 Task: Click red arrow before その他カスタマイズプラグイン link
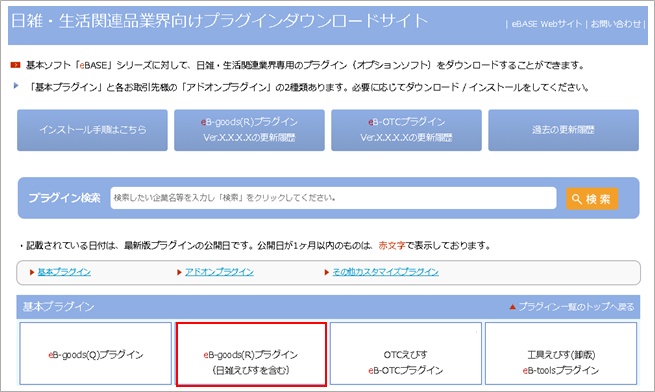[327, 272]
